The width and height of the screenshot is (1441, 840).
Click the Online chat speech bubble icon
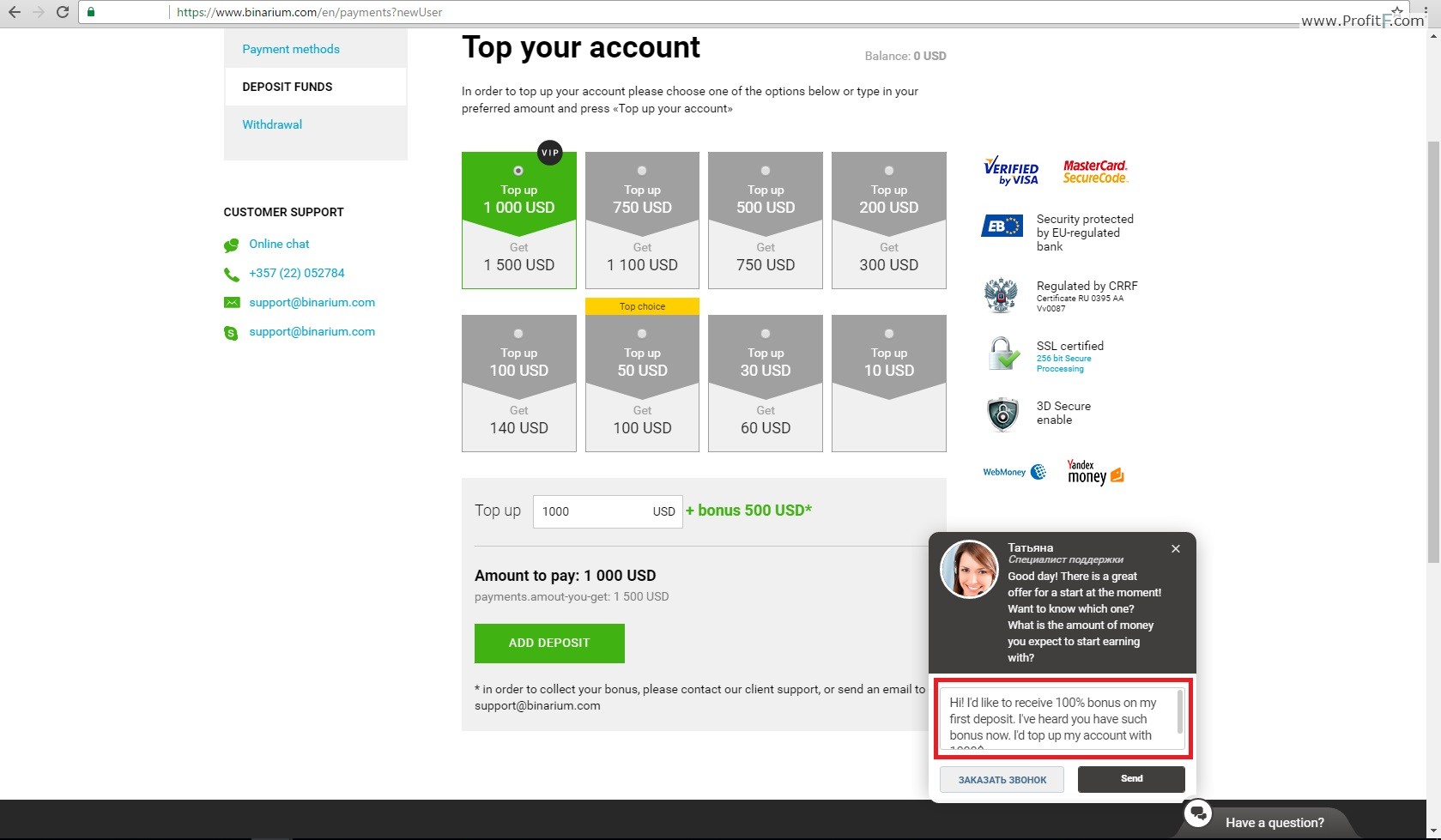(x=231, y=245)
